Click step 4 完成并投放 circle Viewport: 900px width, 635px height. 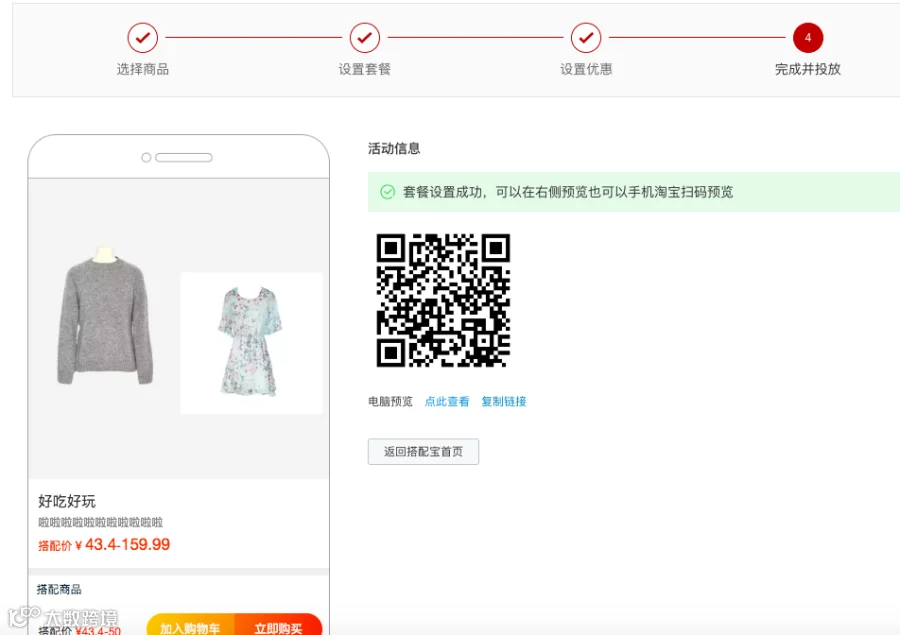pyautogui.click(x=808, y=38)
